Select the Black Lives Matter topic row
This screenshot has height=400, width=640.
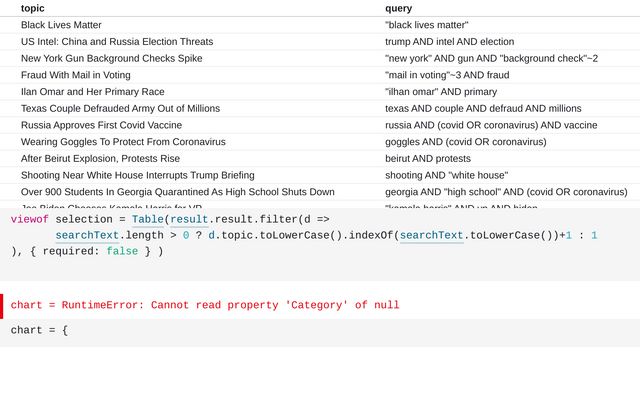pyautogui.click(x=61, y=25)
